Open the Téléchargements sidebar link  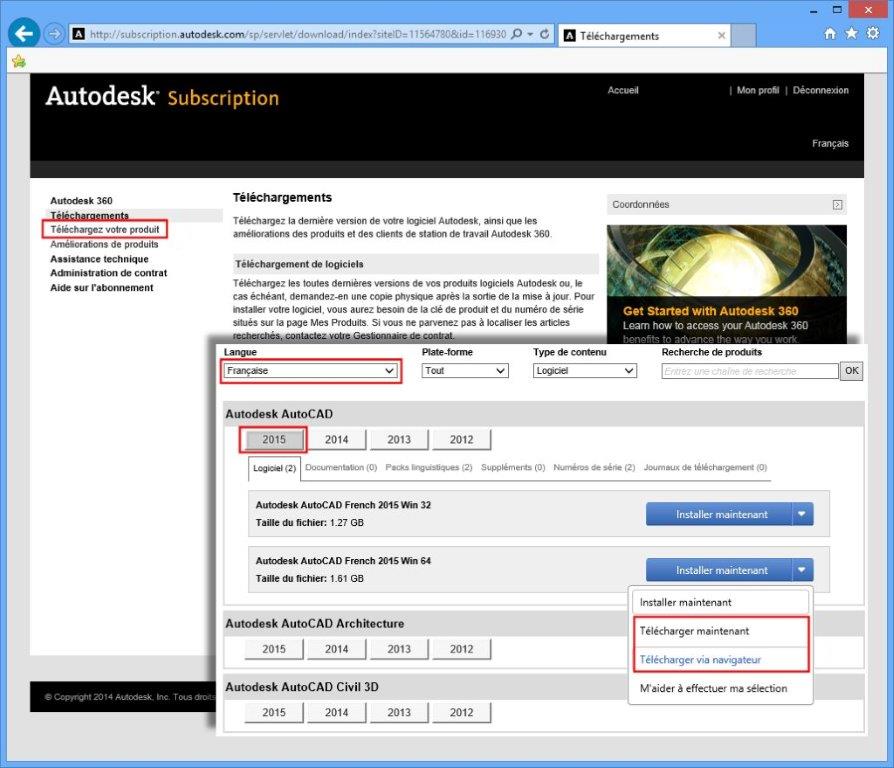[x=90, y=215]
